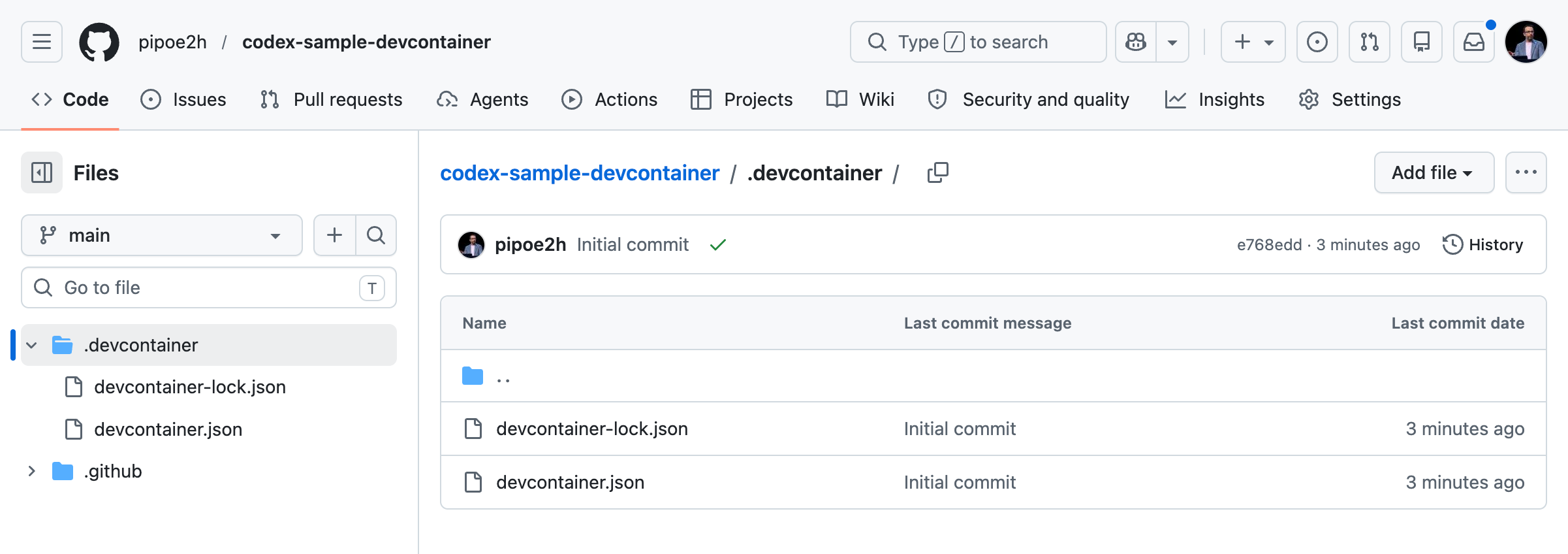The image size is (1568, 554).
Task: Open the main branch selector dropdown
Action: point(162,235)
